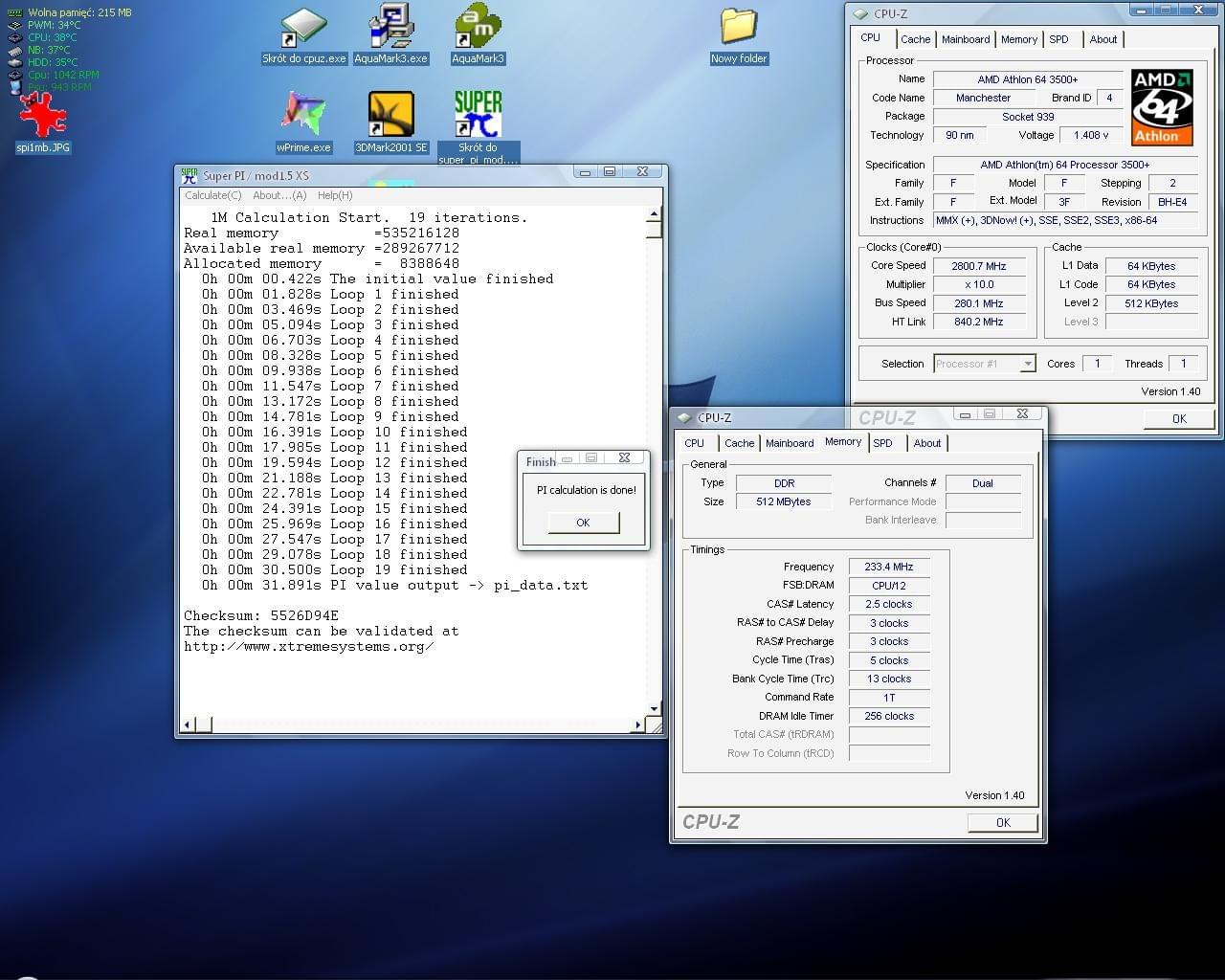Image resolution: width=1225 pixels, height=980 pixels.
Task: Open the Calculate(C) menu in Super PI
Action: point(212,195)
